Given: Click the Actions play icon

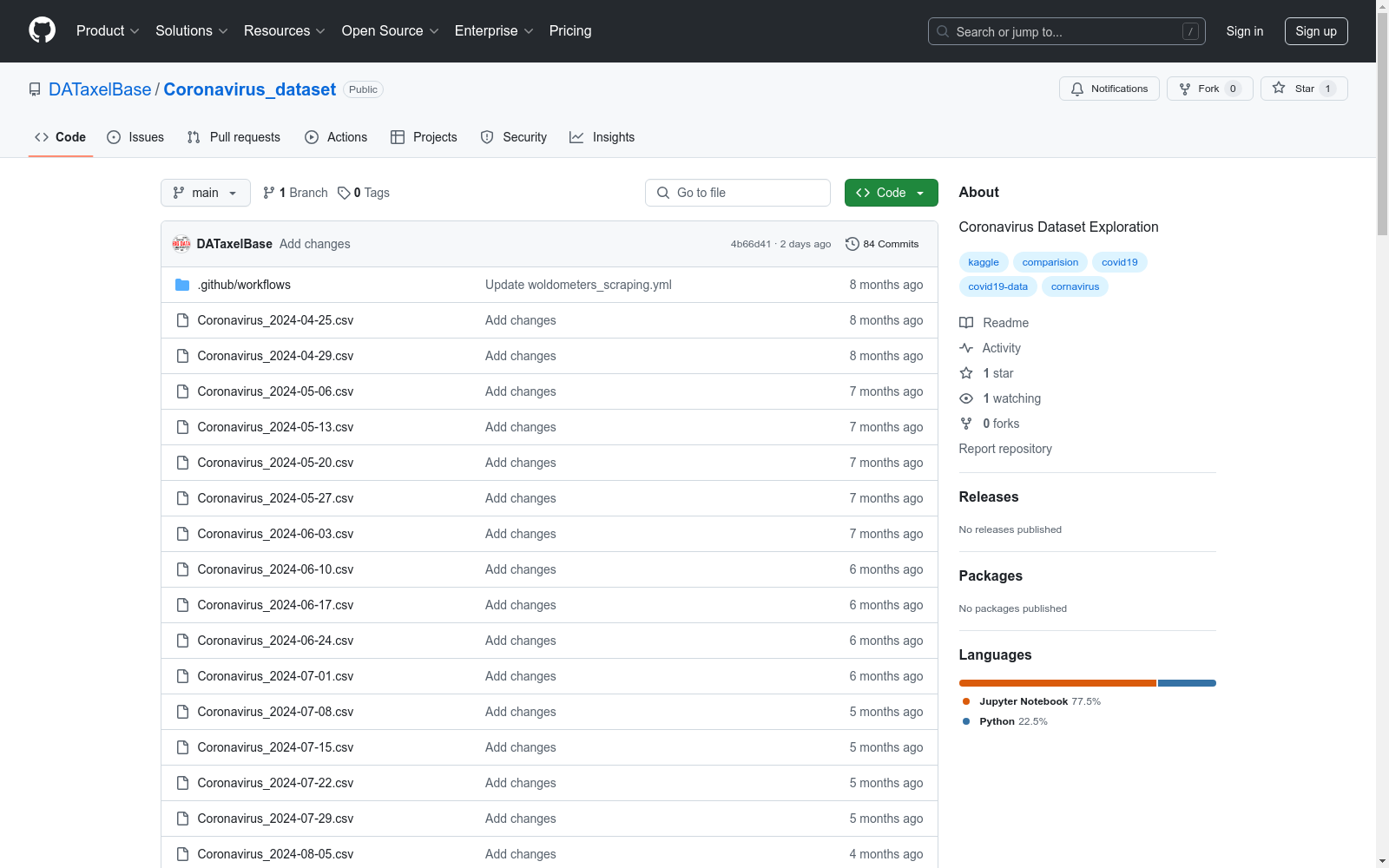Looking at the screenshot, I should coord(312,137).
